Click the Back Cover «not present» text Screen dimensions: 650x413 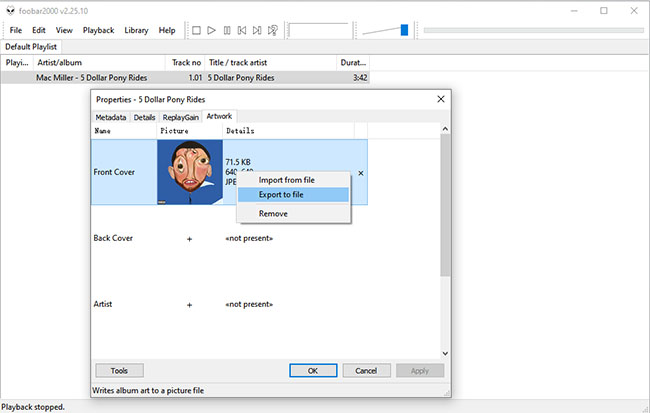(249, 238)
